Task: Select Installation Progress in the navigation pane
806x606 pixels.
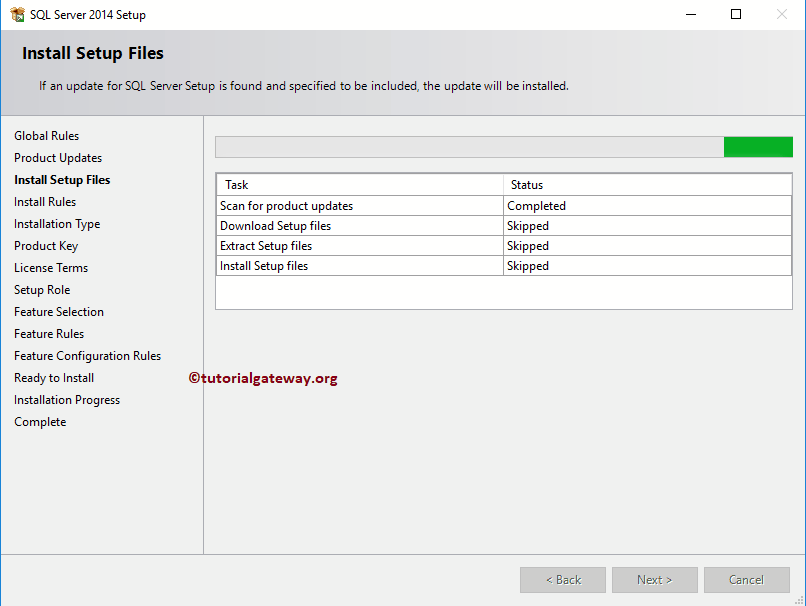Action: [x=66, y=399]
